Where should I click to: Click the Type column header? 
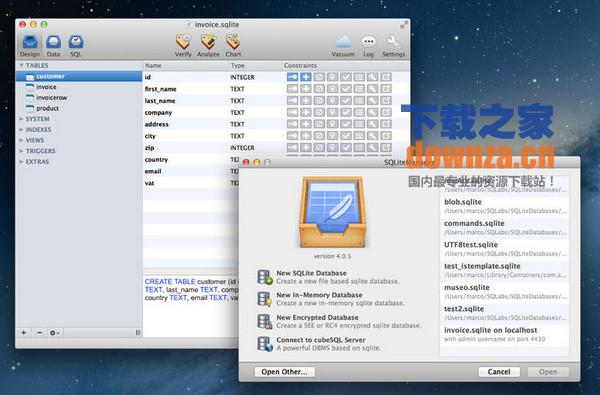[255, 65]
